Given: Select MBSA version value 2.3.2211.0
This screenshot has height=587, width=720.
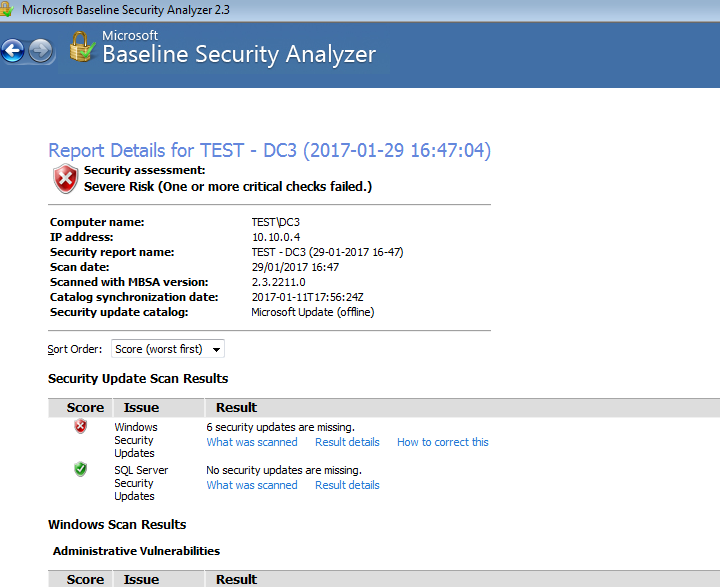Looking at the screenshot, I should click(x=278, y=282).
